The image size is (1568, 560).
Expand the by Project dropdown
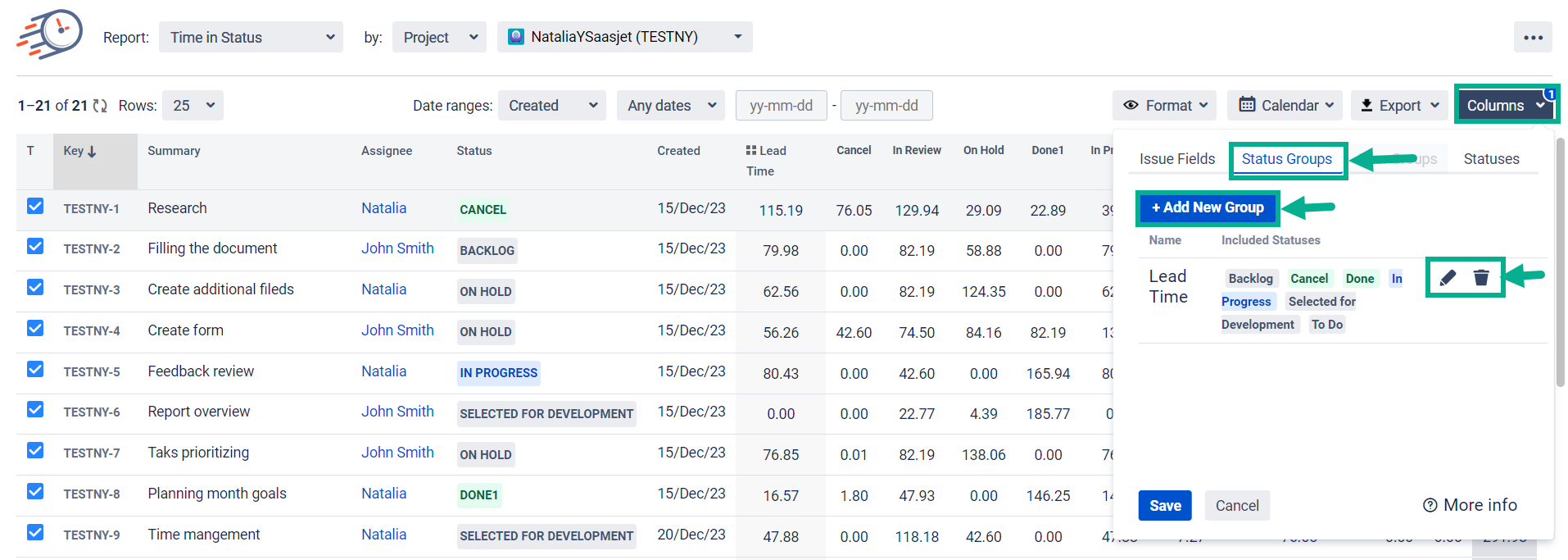tap(439, 38)
